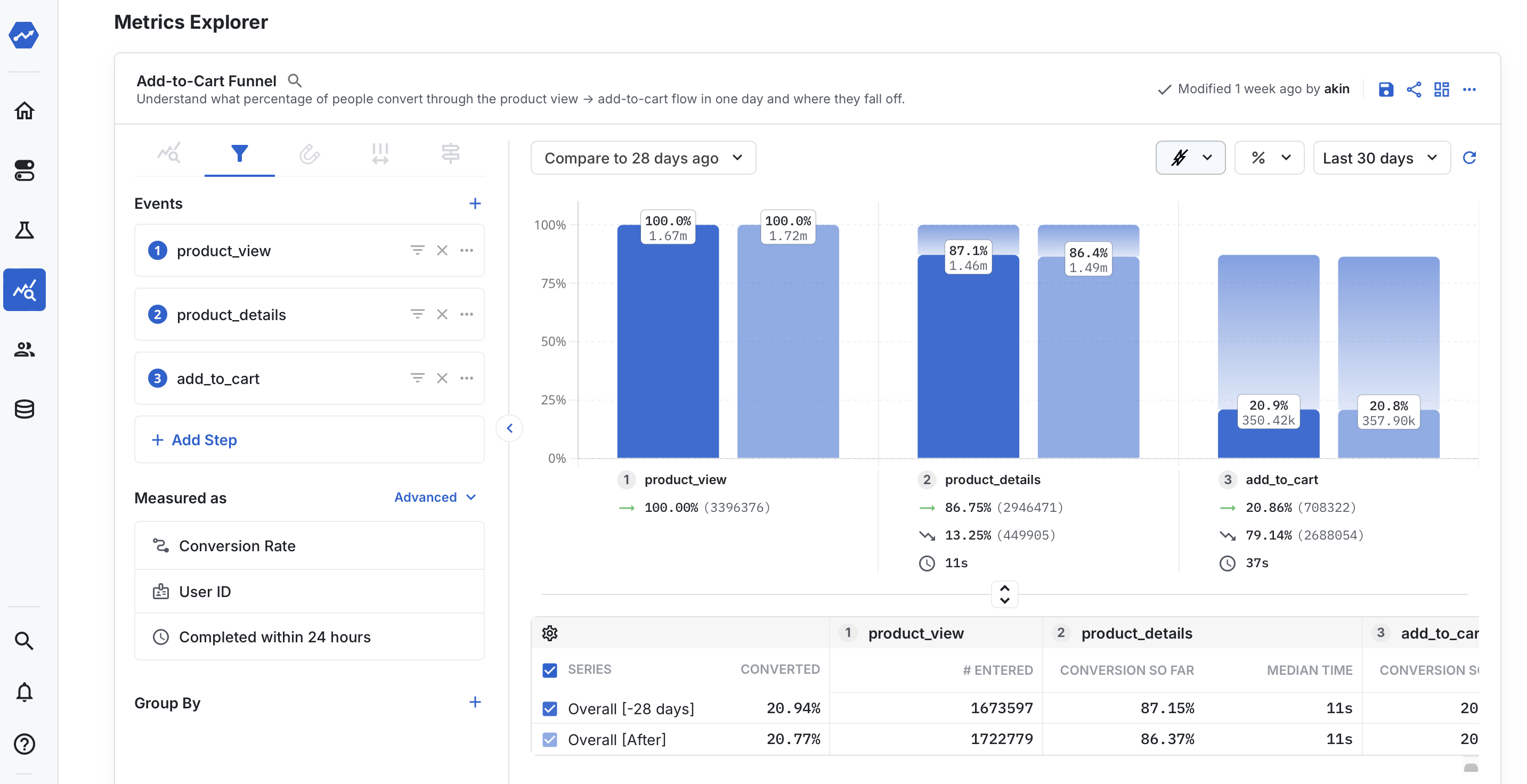The image size is (1527, 784).
Task: Add a Group By with plus icon
Action: click(x=475, y=702)
